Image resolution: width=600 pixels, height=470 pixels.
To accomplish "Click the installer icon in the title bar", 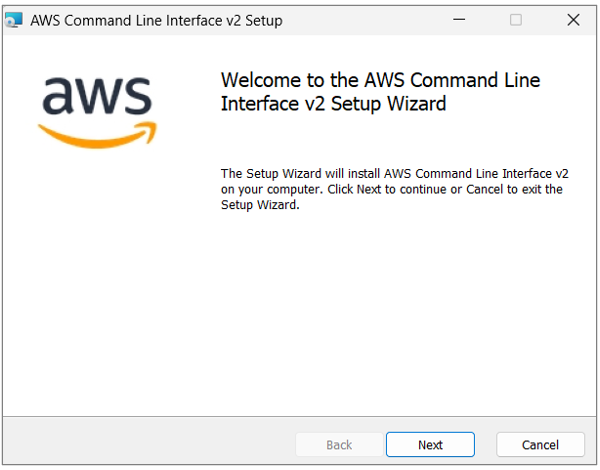I will 14,20.
